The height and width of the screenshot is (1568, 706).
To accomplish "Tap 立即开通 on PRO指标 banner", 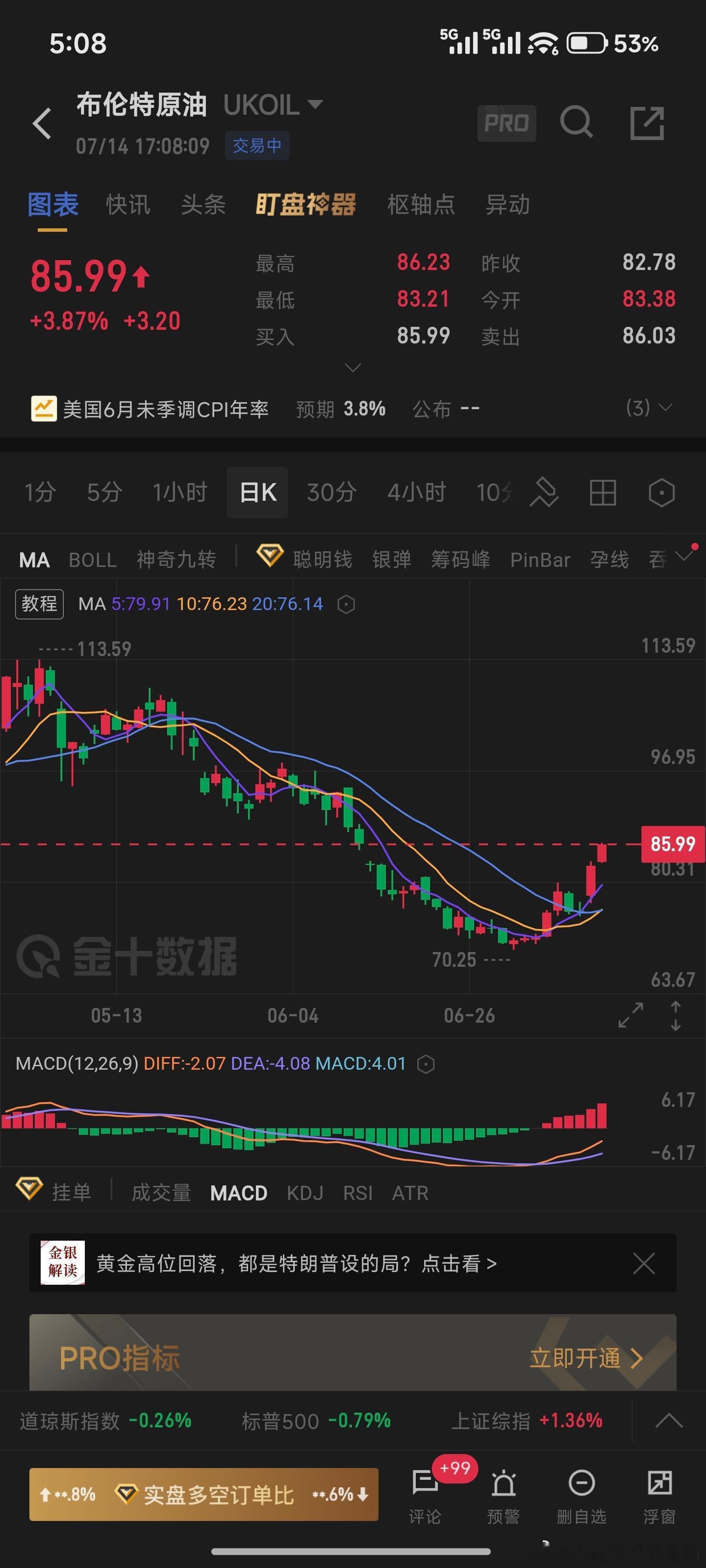I will [586, 1358].
